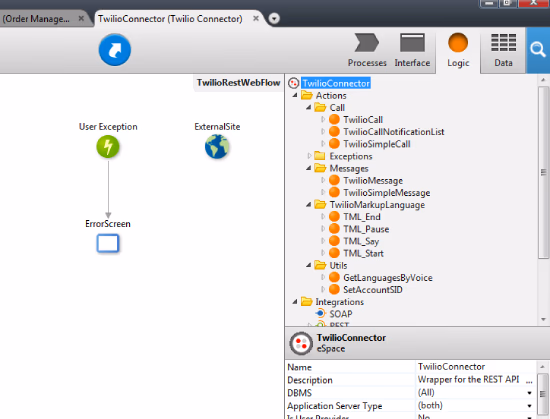Select the GetLanguagesByVoice action
Image resolution: width=550 pixels, height=419 pixels.
[x=388, y=278]
